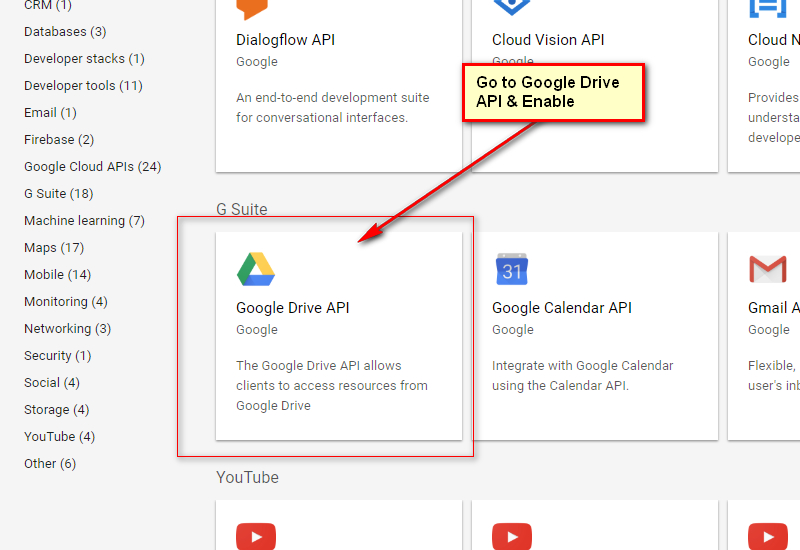
Task: Show the Developer tools (11) category
Action: [83, 86]
